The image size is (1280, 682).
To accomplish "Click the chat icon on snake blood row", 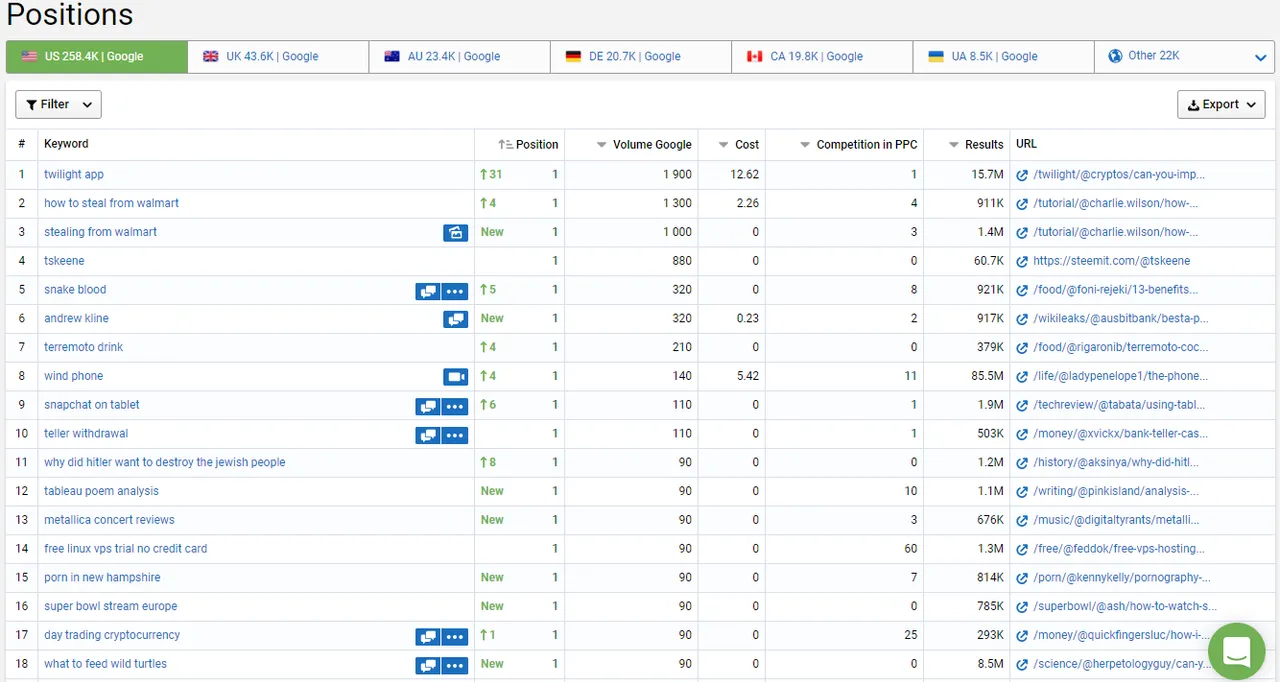I will [428, 290].
